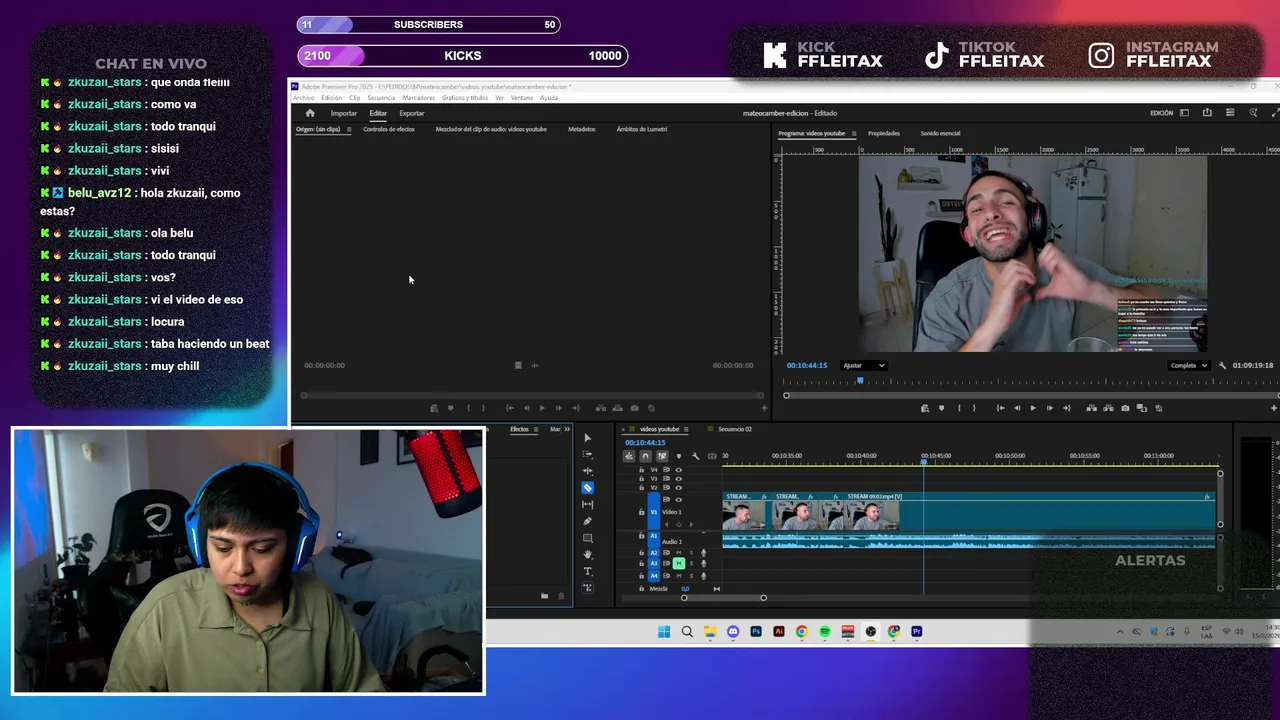Open Photoshop from the Windows taskbar
The width and height of the screenshot is (1280, 720).
756,631
